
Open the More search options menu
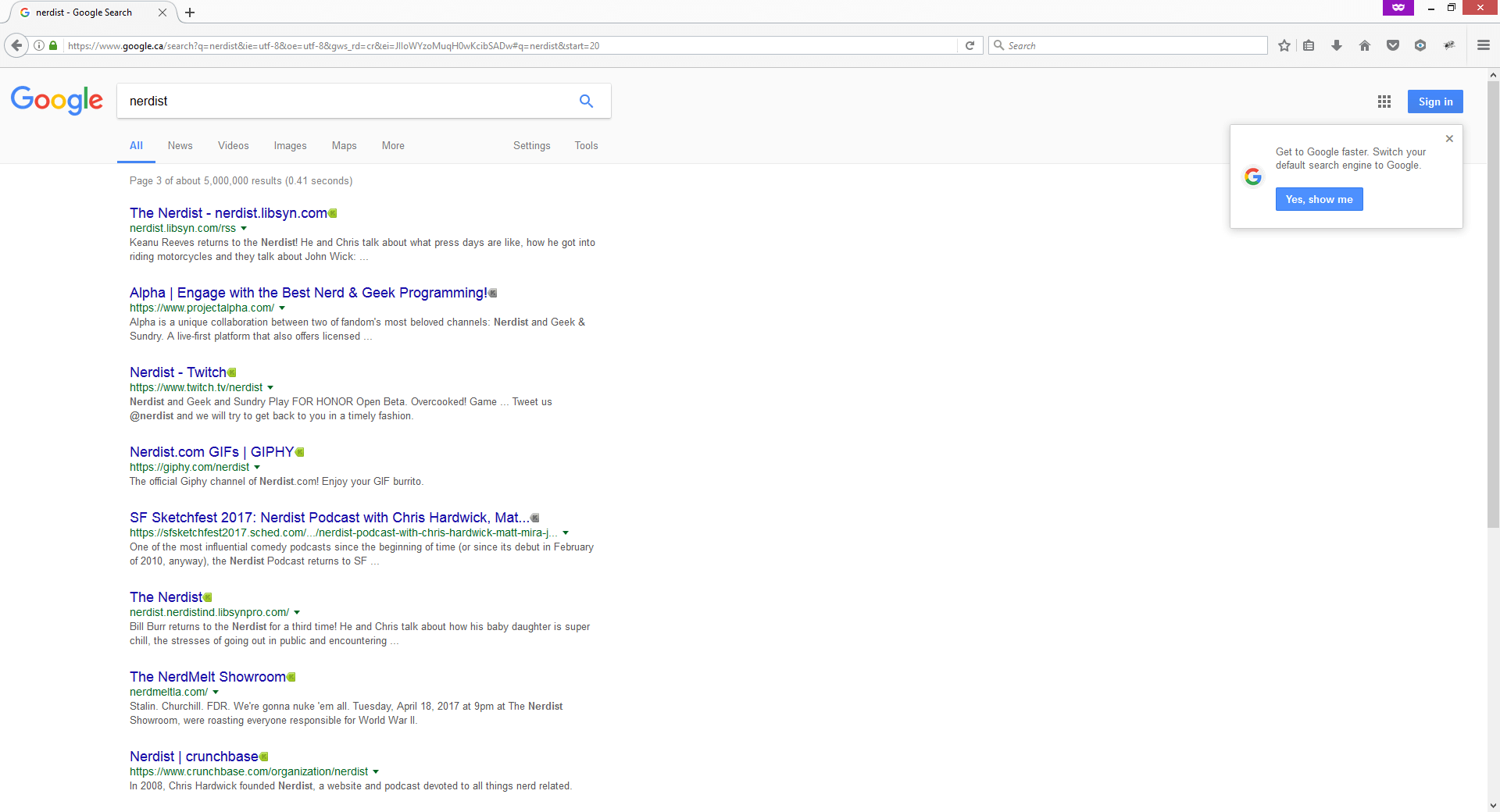point(393,146)
